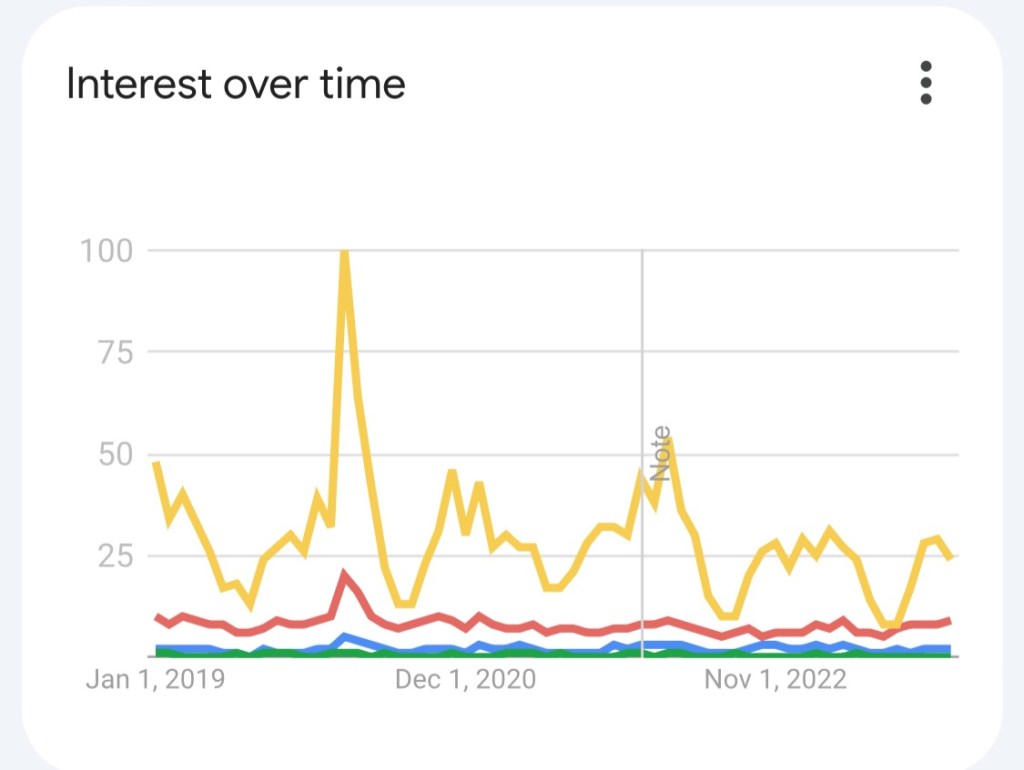This screenshot has width=1024, height=770.
Task: Click the vertical "Note" marker label
Action: (x=661, y=453)
